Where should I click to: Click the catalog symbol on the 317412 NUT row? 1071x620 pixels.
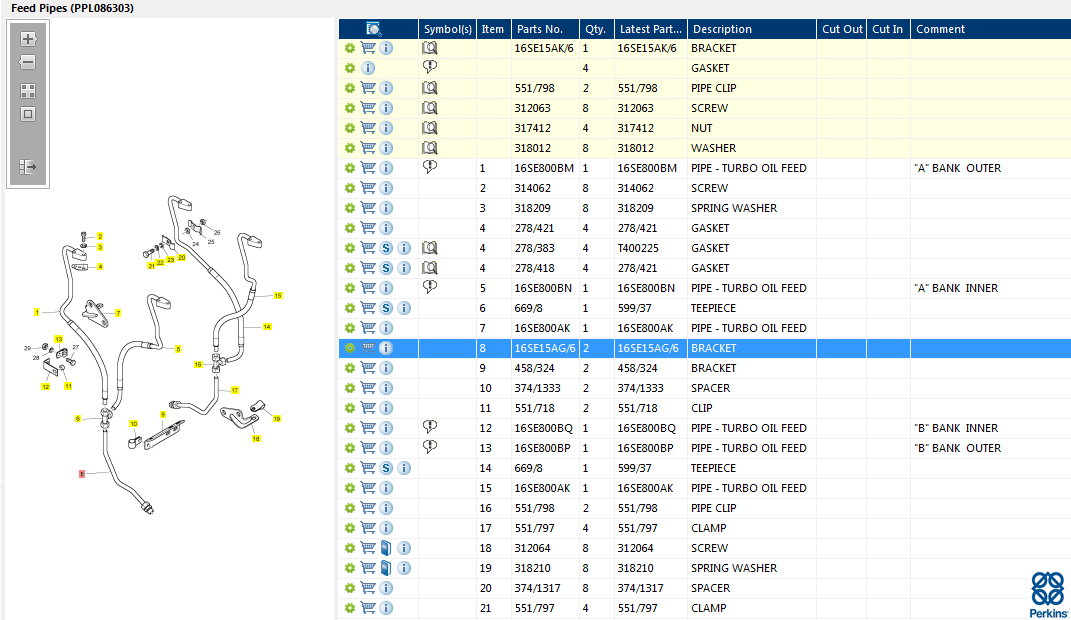430,128
